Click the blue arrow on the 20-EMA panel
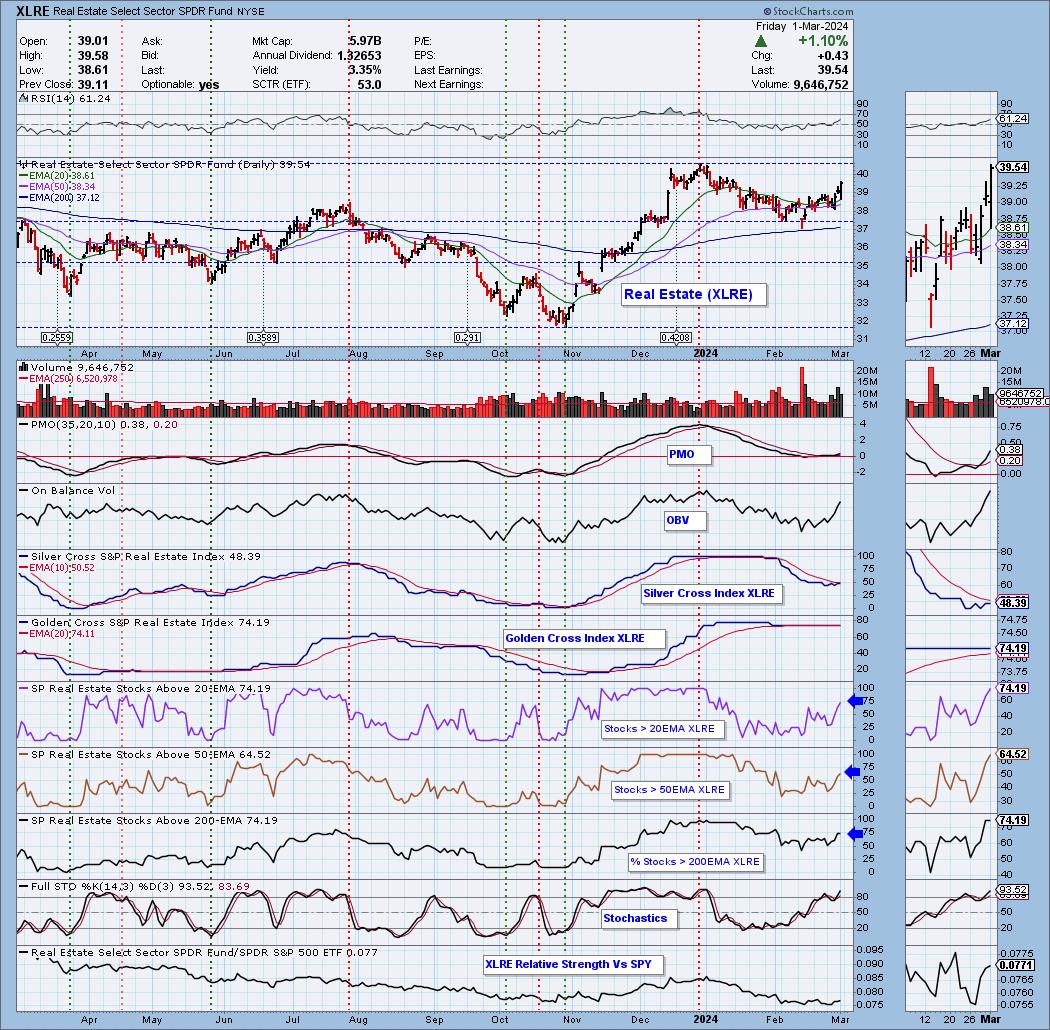This screenshot has width=1050, height=1030. pos(855,701)
